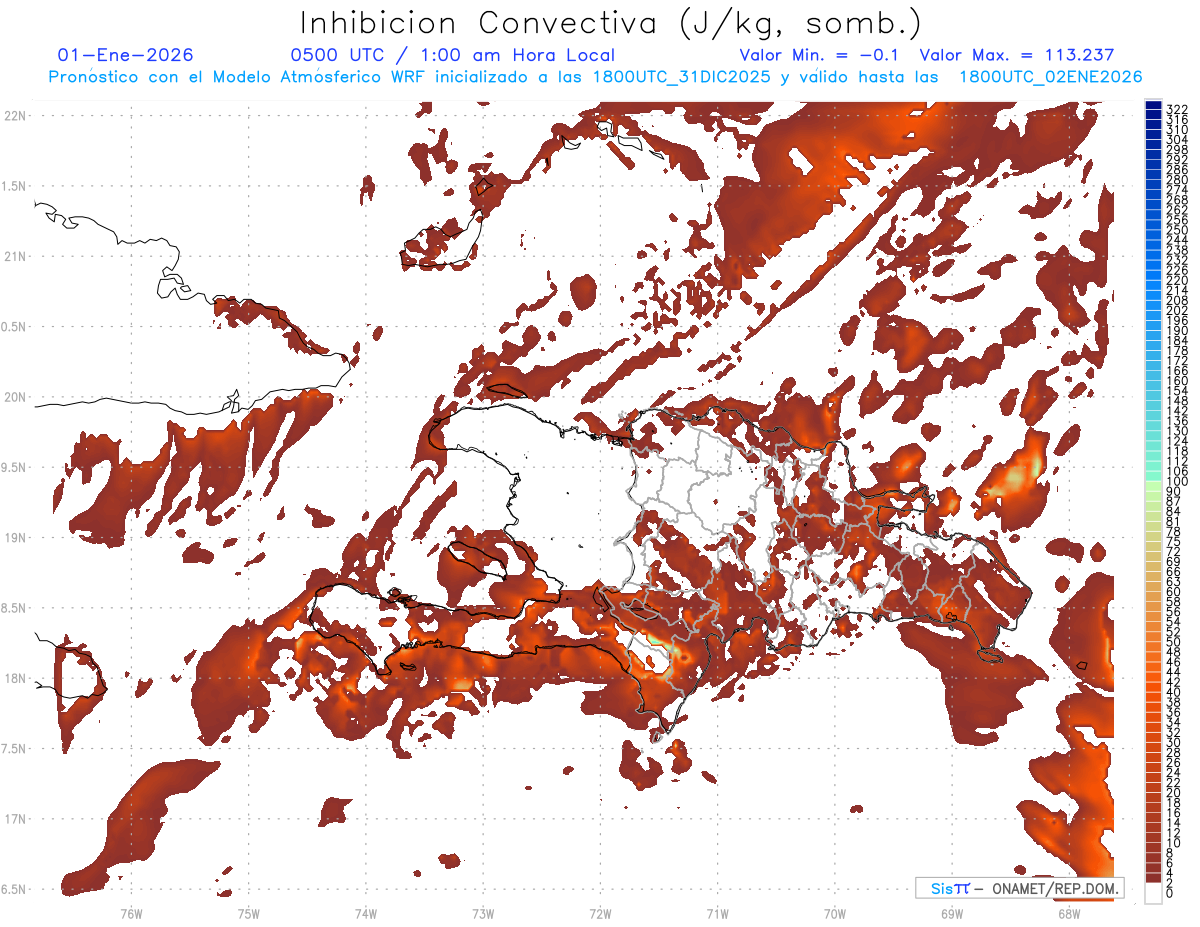Select the "76W" longitude label
This screenshot has height=927, width=1200.
pyautogui.click(x=131, y=913)
